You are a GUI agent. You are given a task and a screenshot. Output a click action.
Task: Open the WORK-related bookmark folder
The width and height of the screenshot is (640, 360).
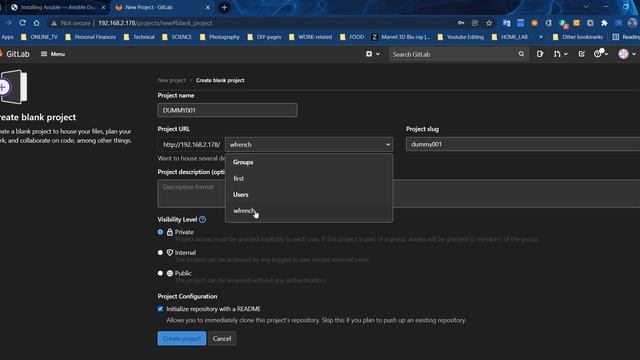pyautogui.click(x=311, y=37)
